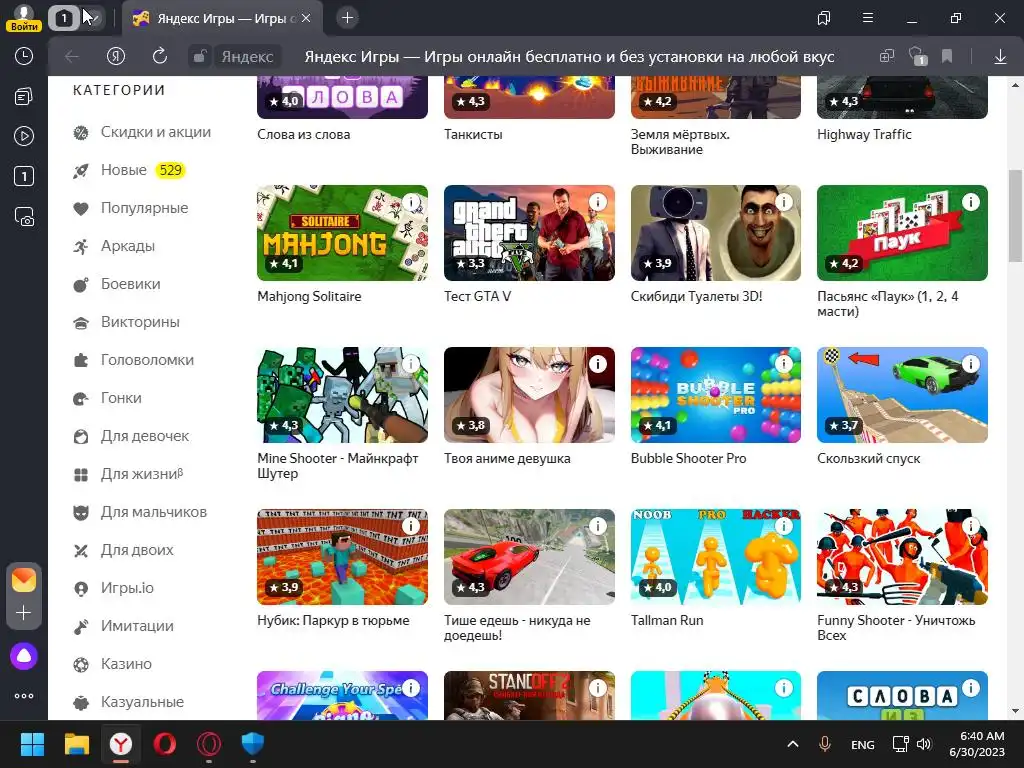Open a new tab with plus
The width and height of the screenshot is (1024, 768).
(x=347, y=18)
